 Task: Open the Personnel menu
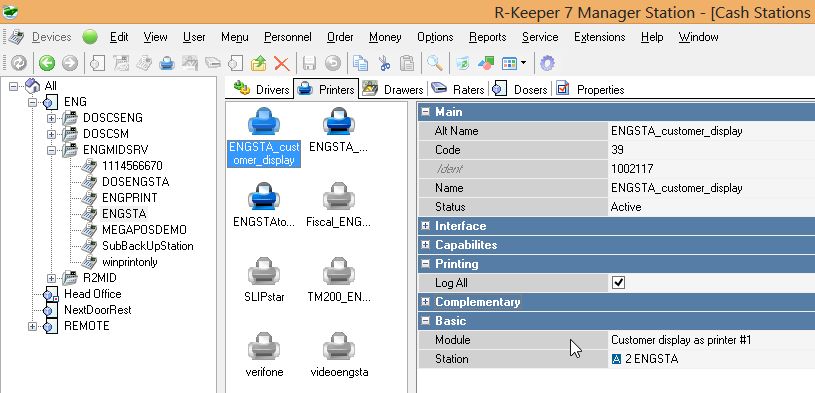(287, 37)
